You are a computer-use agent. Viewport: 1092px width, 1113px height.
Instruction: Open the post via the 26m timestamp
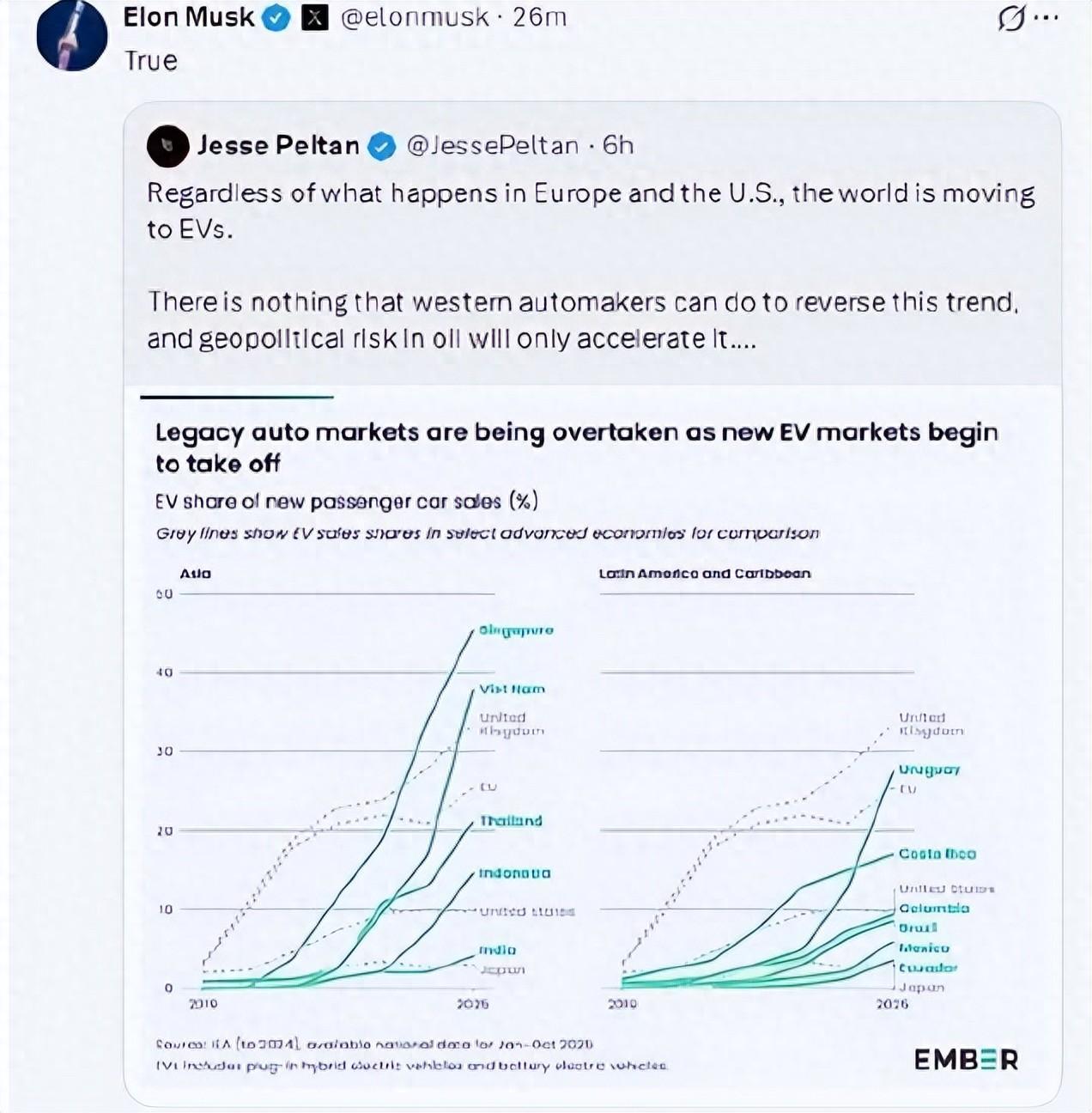point(540,18)
